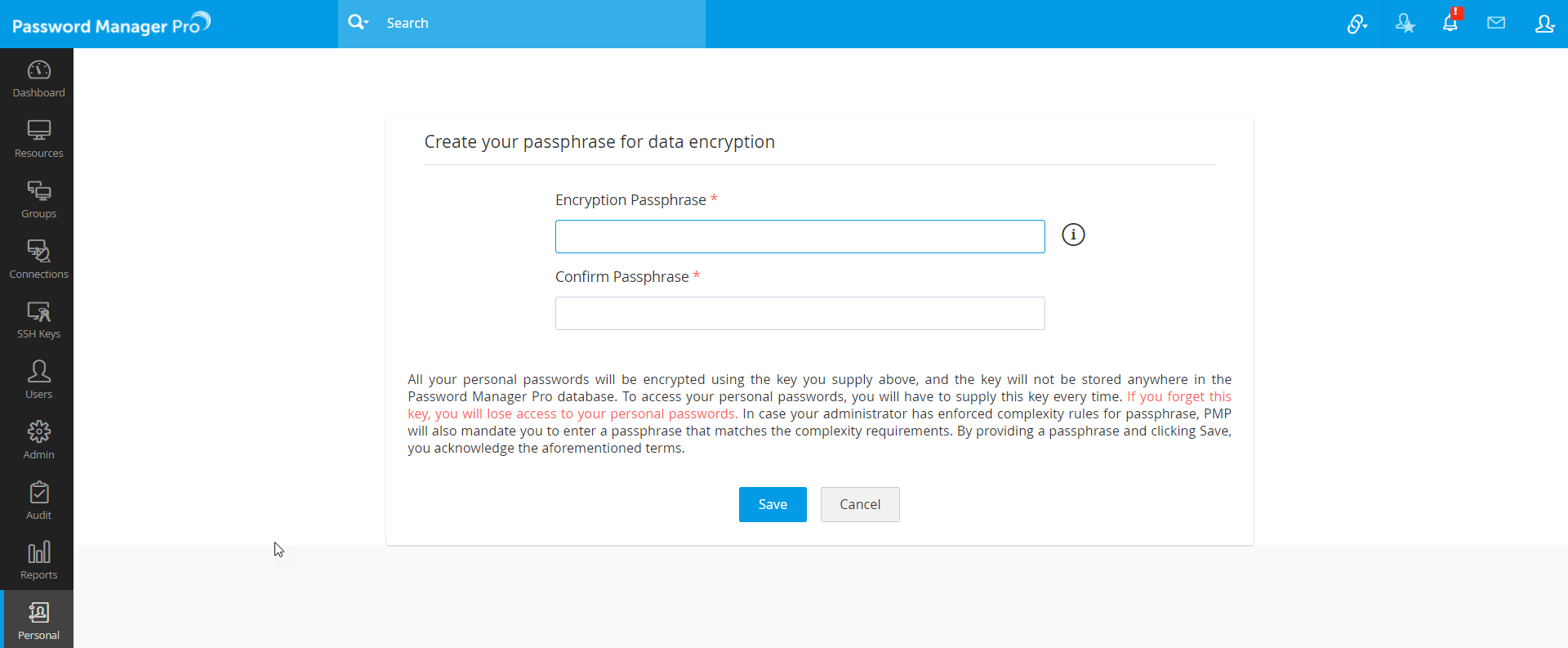Viewport: 1568px width, 648px height.
Task: Go to Resources in the sidebar
Action: point(38,139)
